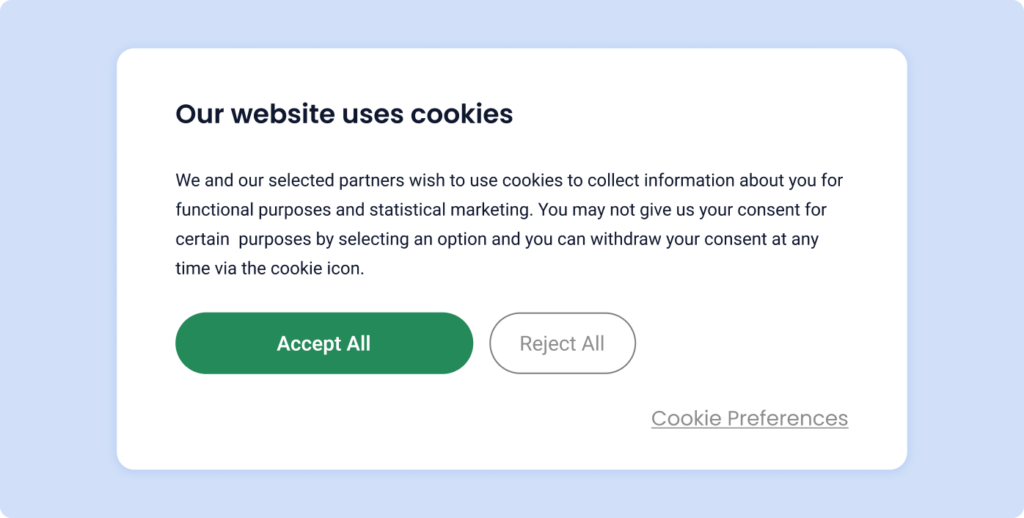Click the line starting "certain purposes by selecting"
The height and width of the screenshot is (518, 1024).
coord(497,240)
